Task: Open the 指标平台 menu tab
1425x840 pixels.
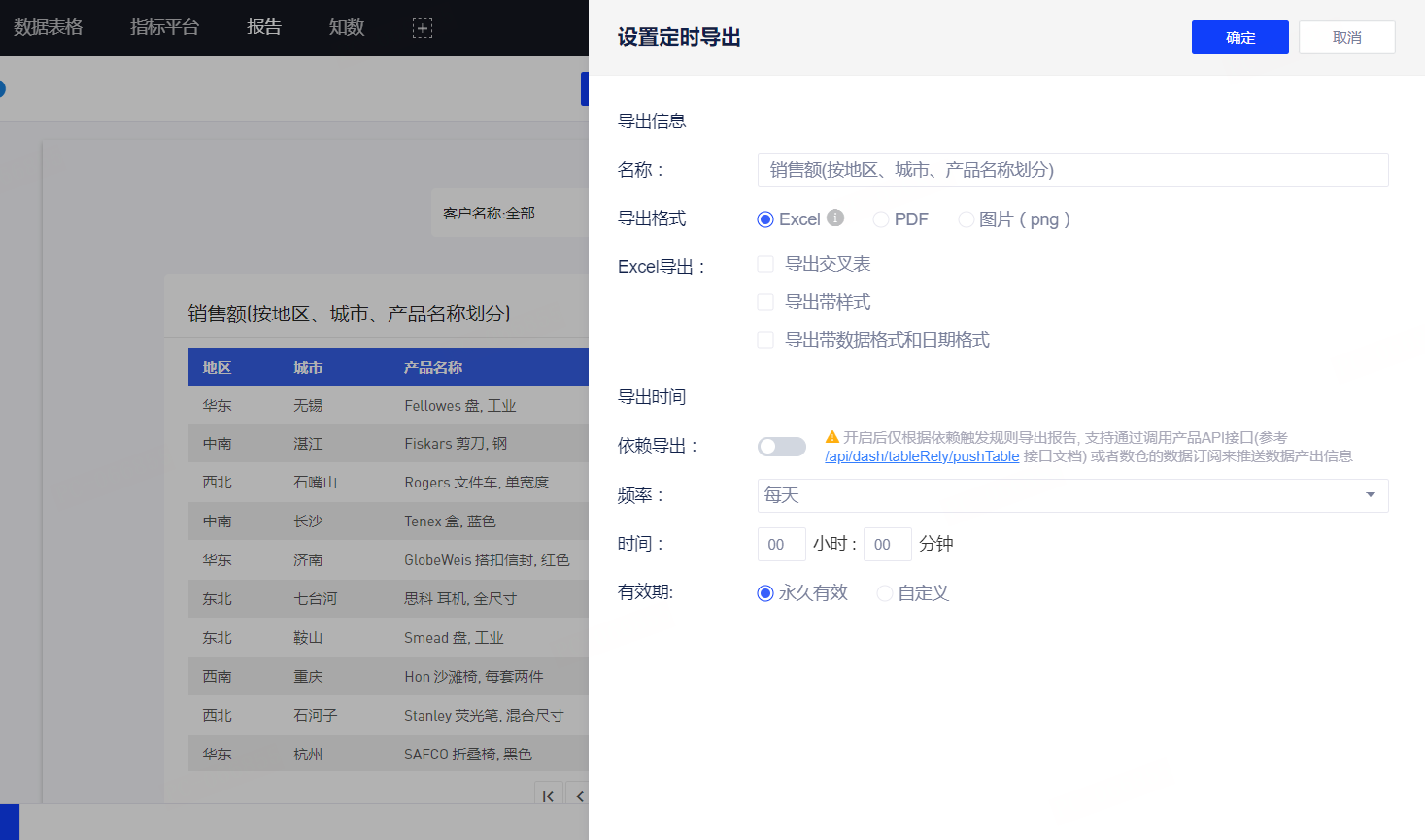Action: [x=164, y=27]
